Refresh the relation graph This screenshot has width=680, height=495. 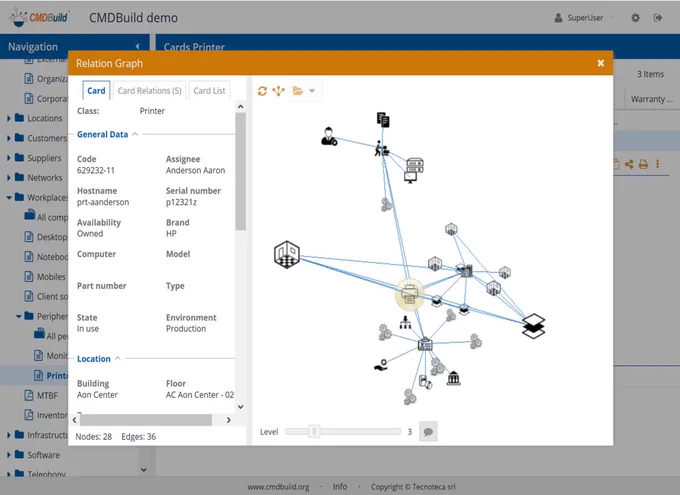click(262, 91)
